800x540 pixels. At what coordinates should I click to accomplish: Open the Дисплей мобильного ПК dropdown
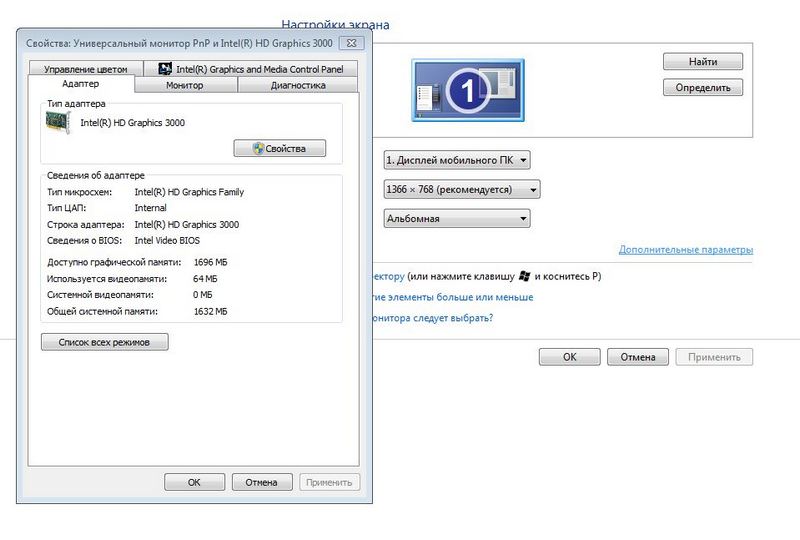pyautogui.click(x=456, y=160)
